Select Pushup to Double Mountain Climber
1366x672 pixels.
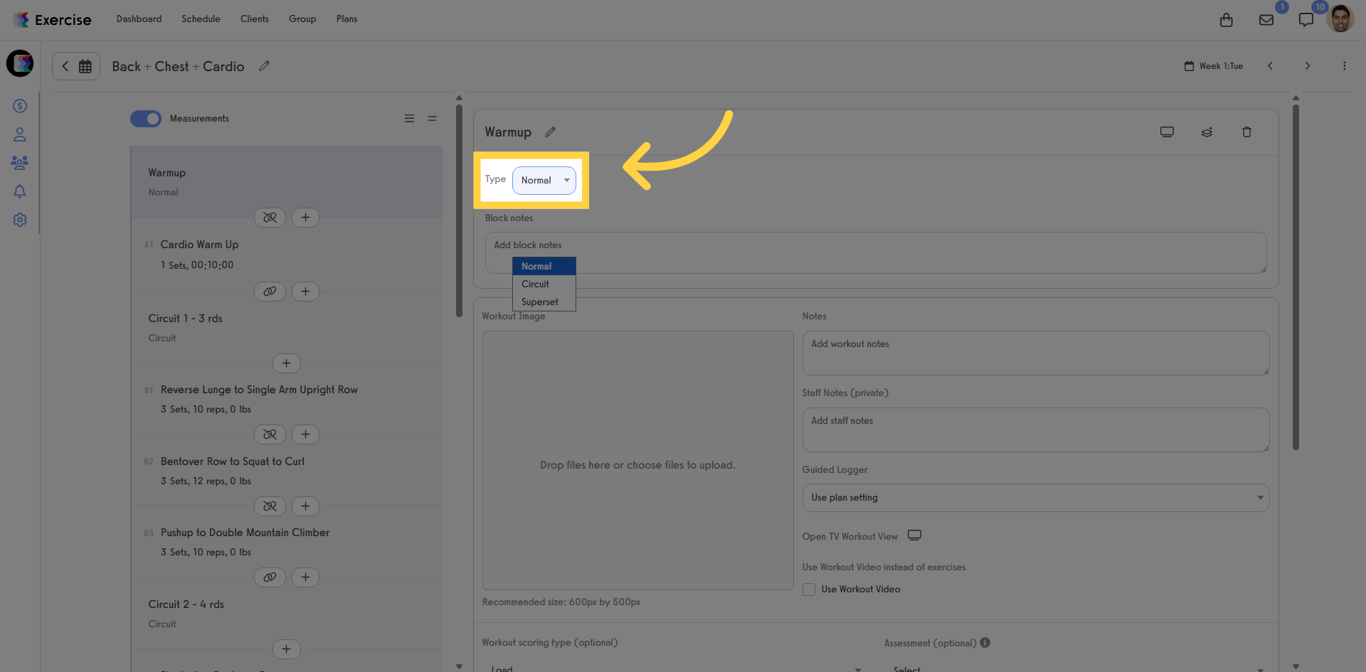(286, 542)
